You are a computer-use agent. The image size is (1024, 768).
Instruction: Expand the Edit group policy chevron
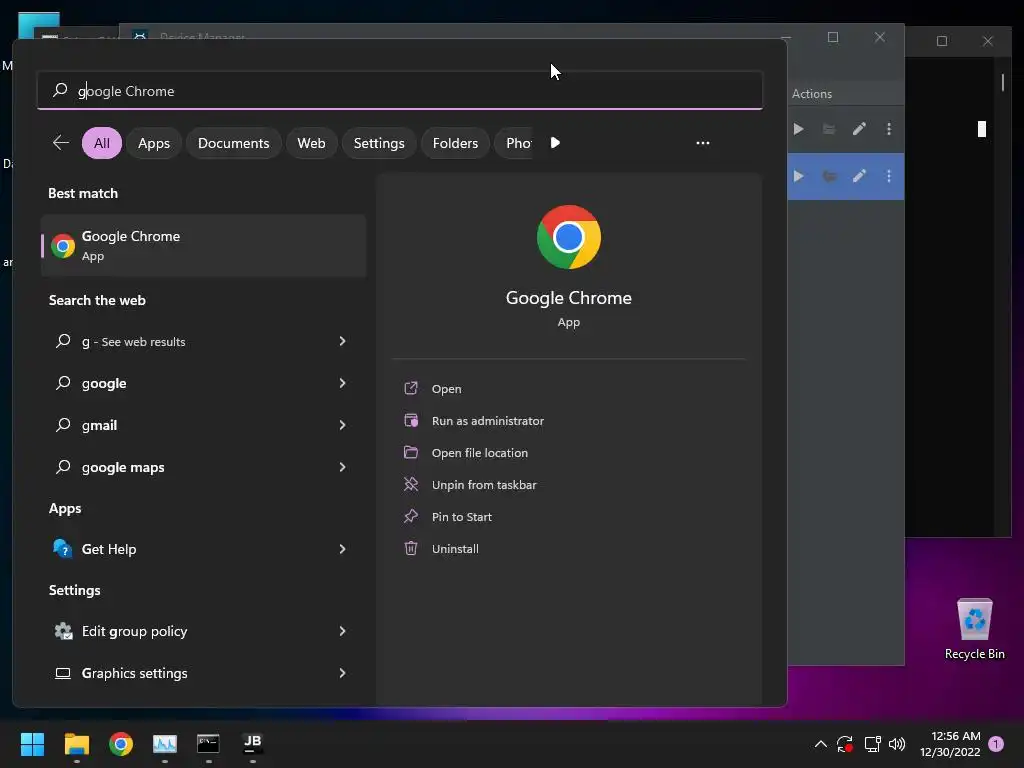point(342,631)
